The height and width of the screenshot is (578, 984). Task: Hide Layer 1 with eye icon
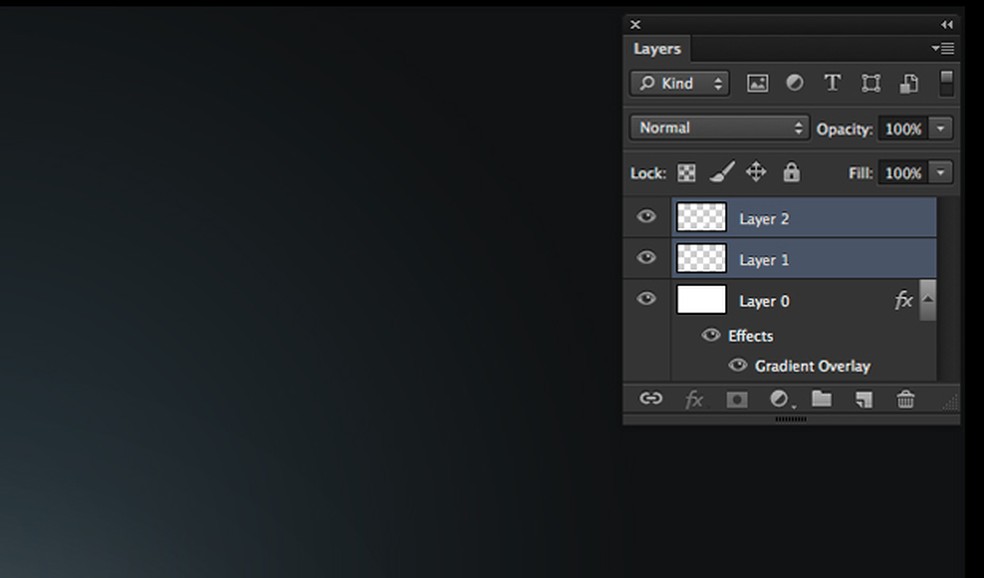[x=646, y=258]
